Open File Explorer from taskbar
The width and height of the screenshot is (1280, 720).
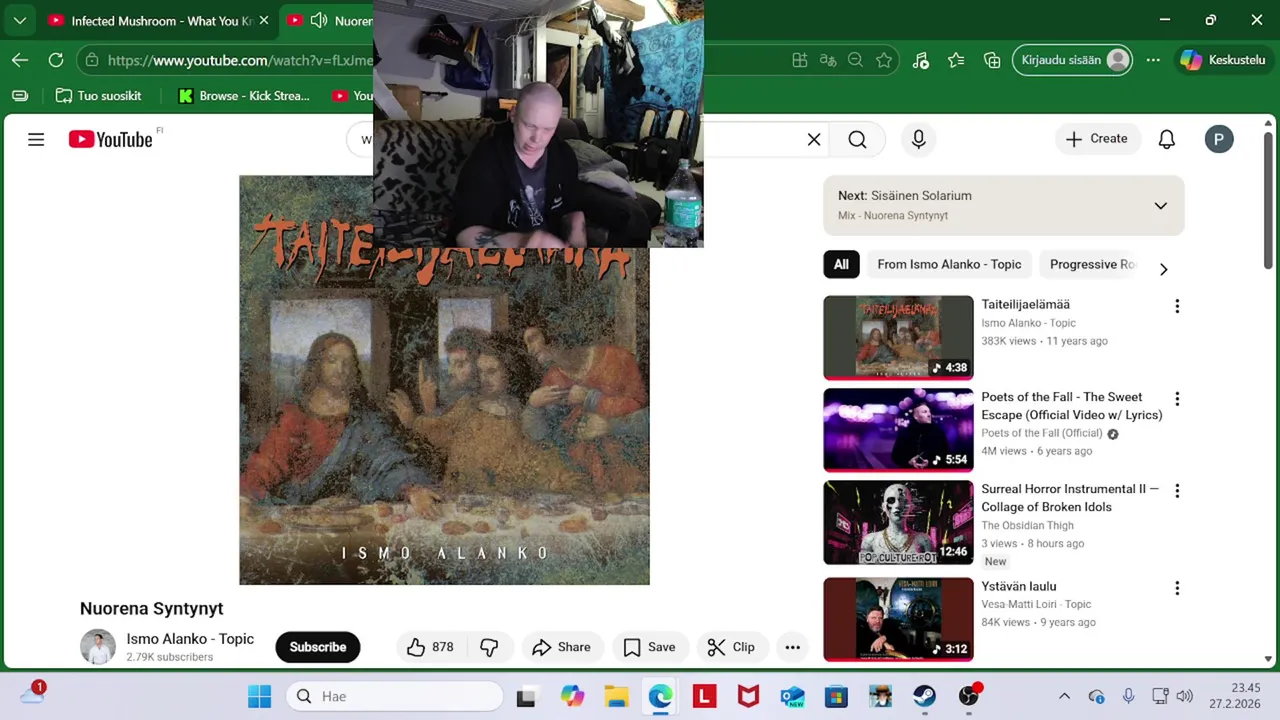(x=616, y=696)
